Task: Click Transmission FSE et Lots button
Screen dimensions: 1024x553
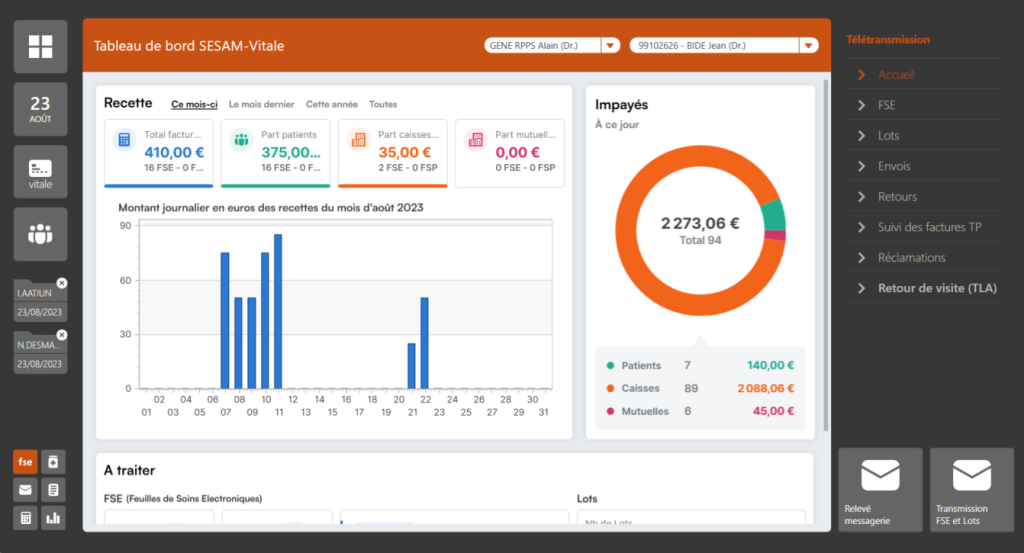Action: click(972, 490)
